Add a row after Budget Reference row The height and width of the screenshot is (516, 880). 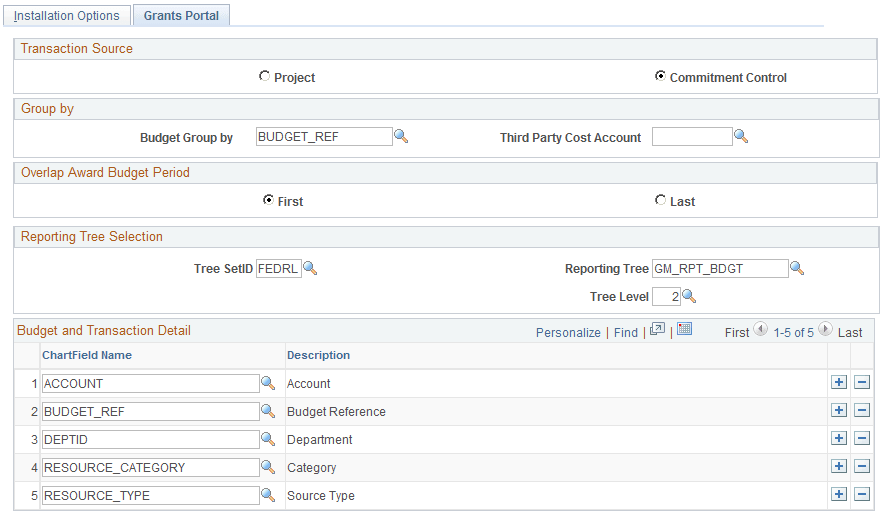point(839,410)
